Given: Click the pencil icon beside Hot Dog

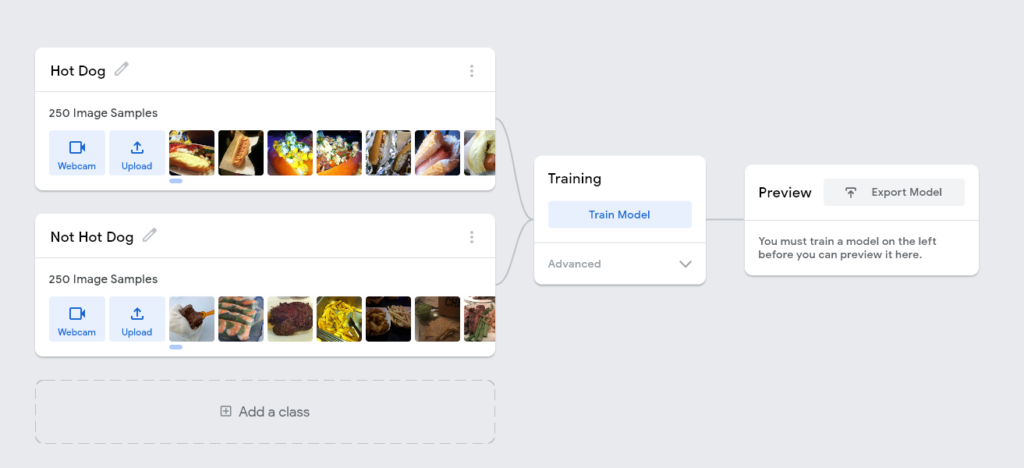Looking at the screenshot, I should (122, 70).
